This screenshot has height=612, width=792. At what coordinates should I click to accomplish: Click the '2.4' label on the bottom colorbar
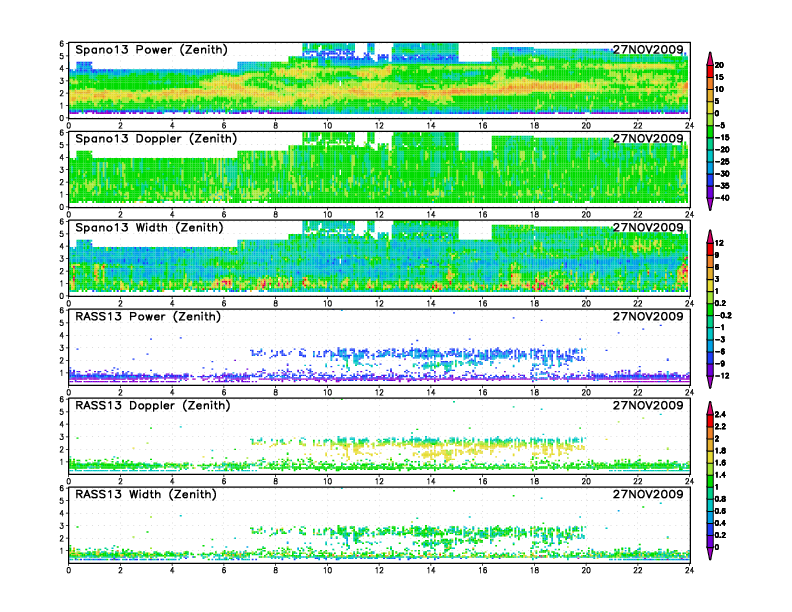coord(720,414)
